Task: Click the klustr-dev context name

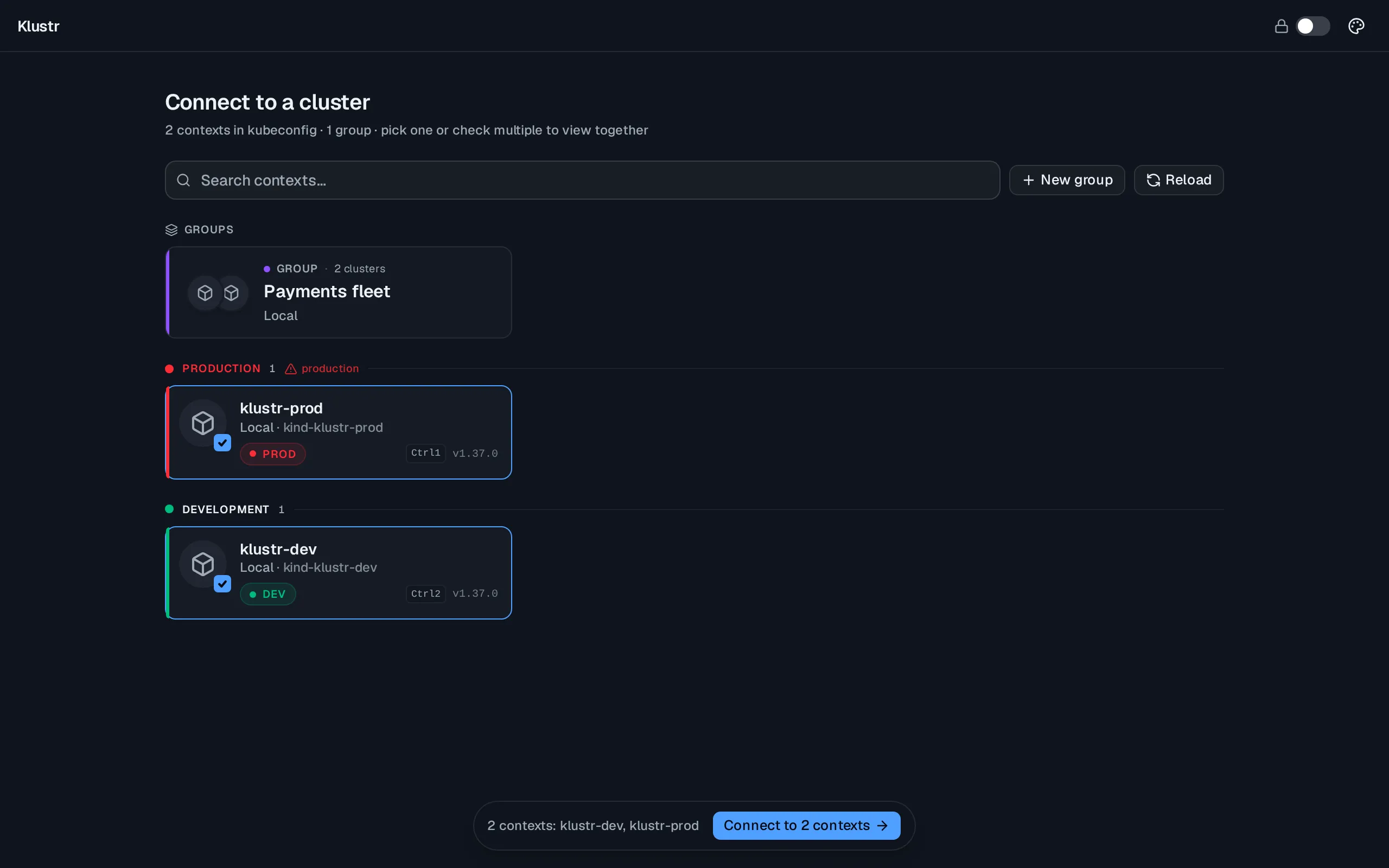Action: [x=278, y=549]
